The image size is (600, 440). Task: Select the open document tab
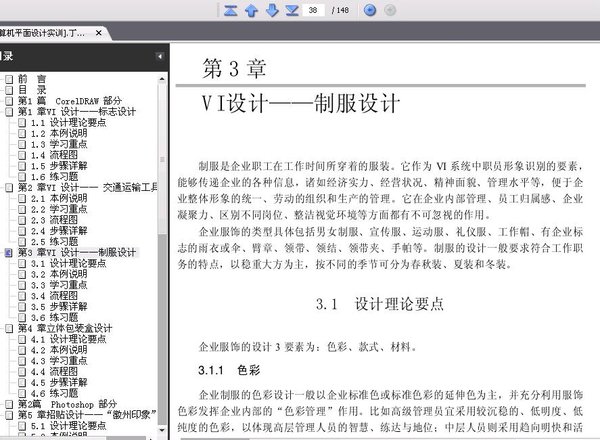pos(52,33)
